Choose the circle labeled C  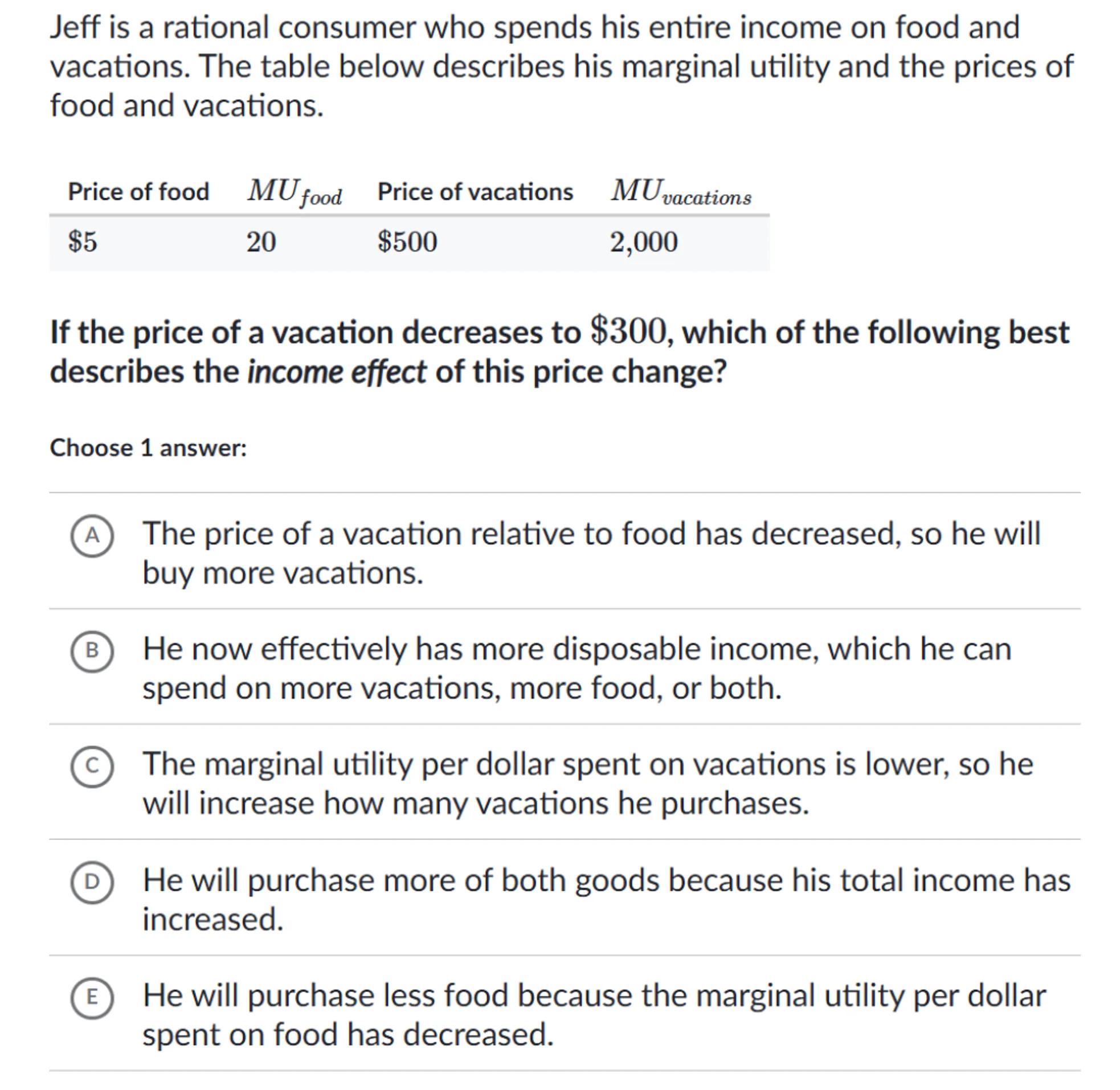[x=92, y=767]
